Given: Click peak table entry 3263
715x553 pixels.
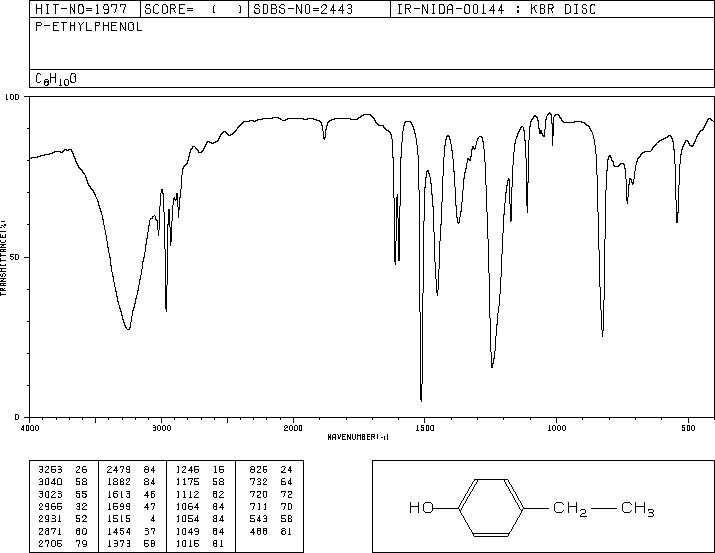Looking at the screenshot, I should [x=51, y=470].
